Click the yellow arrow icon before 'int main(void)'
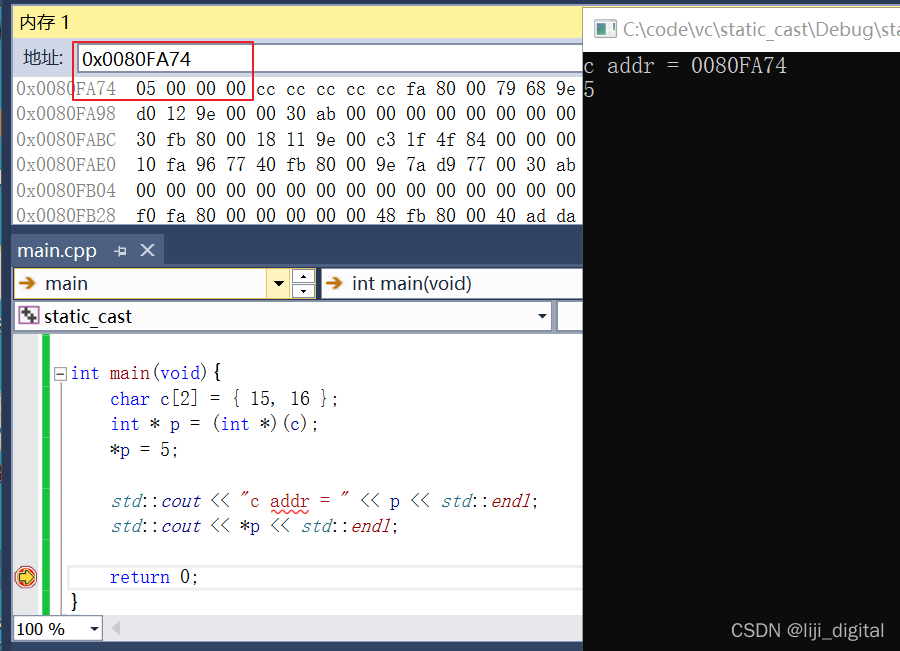The height and width of the screenshot is (651, 900). pos(334,283)
